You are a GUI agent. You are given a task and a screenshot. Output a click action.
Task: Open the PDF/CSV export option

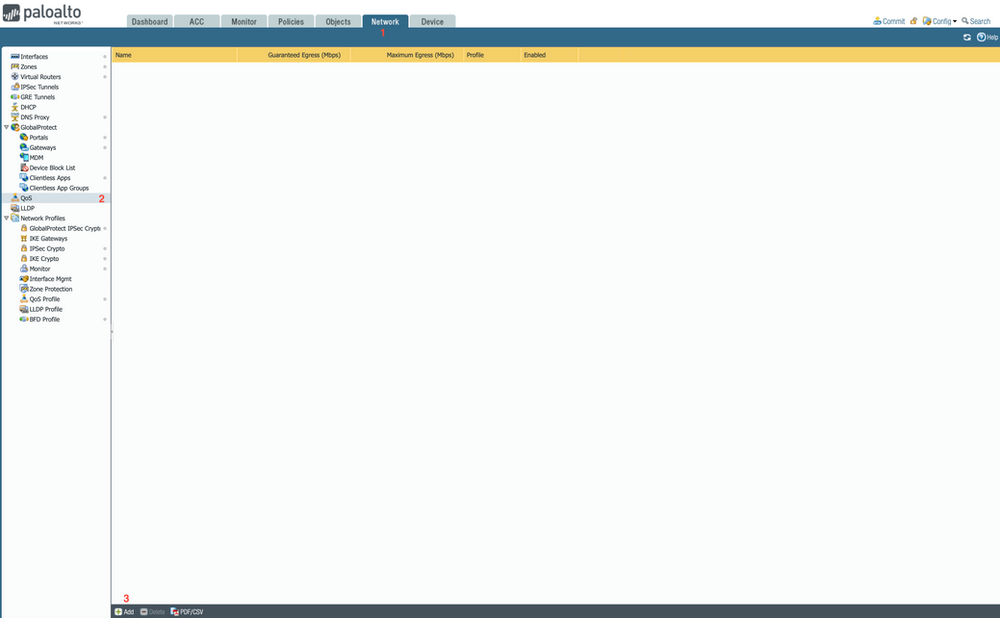(x=188, y=611)
